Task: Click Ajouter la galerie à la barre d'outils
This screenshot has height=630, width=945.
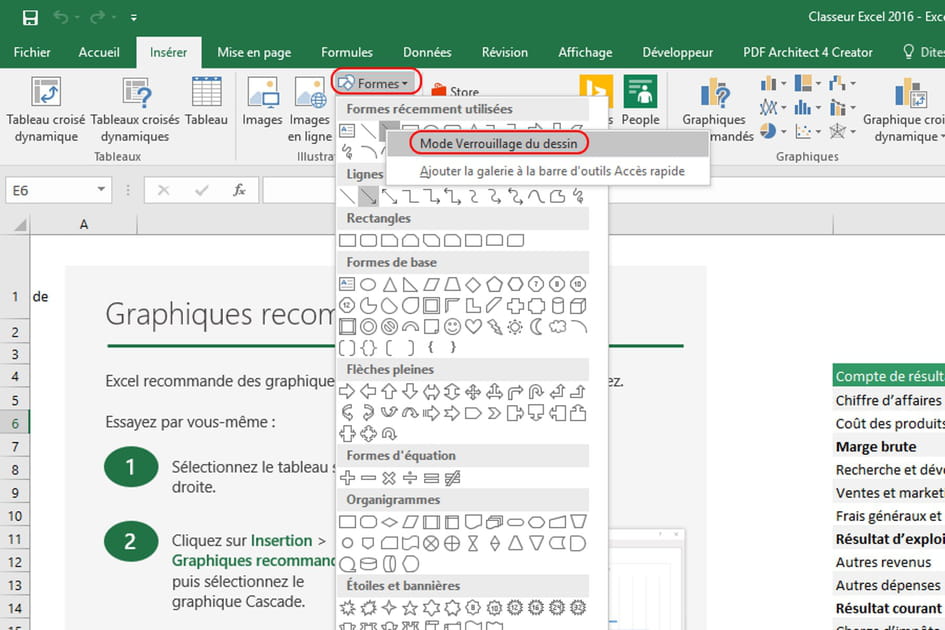Action: (552, 171)
